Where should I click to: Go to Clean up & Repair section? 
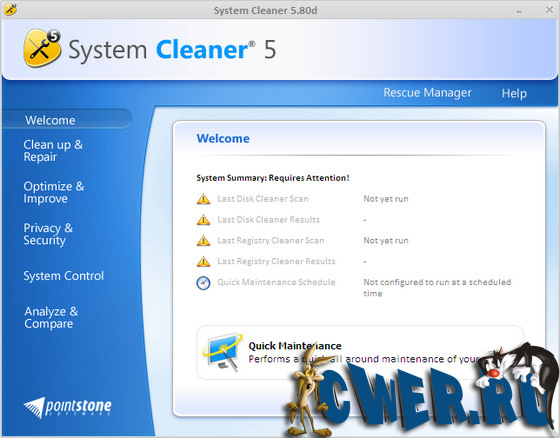pos(53,150)
